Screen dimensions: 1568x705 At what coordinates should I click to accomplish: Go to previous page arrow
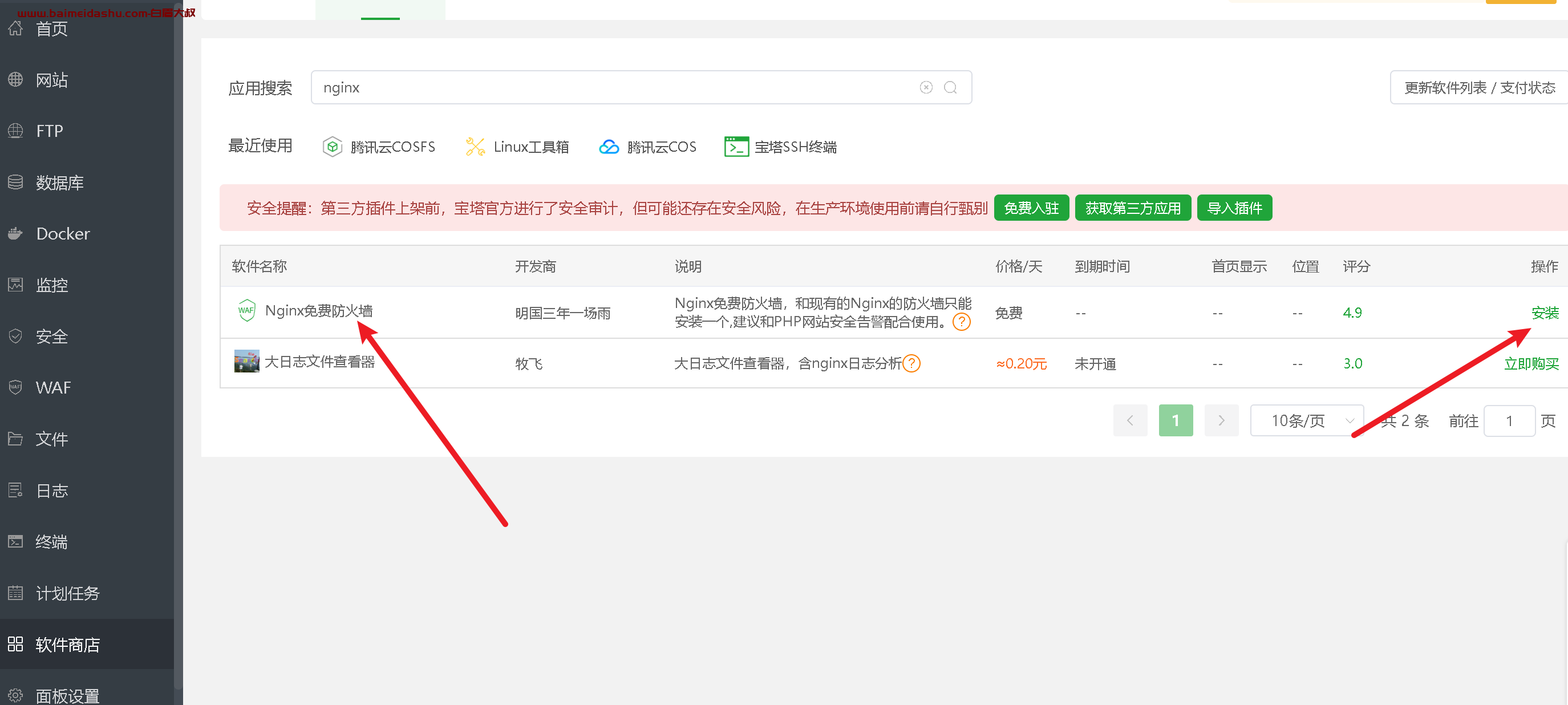(x=1131, y=421)
